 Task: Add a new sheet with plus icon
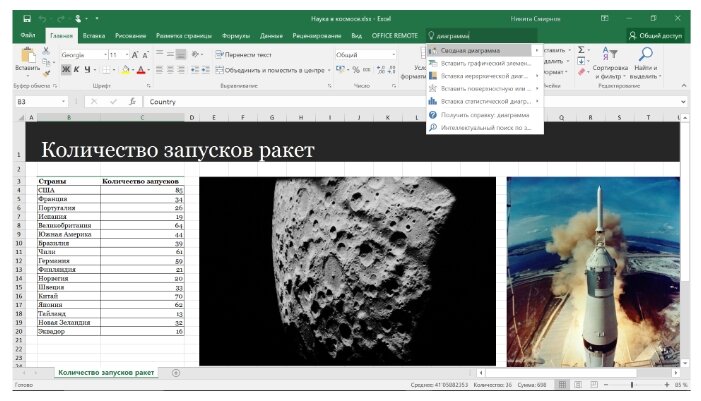(x=176, y=373)
